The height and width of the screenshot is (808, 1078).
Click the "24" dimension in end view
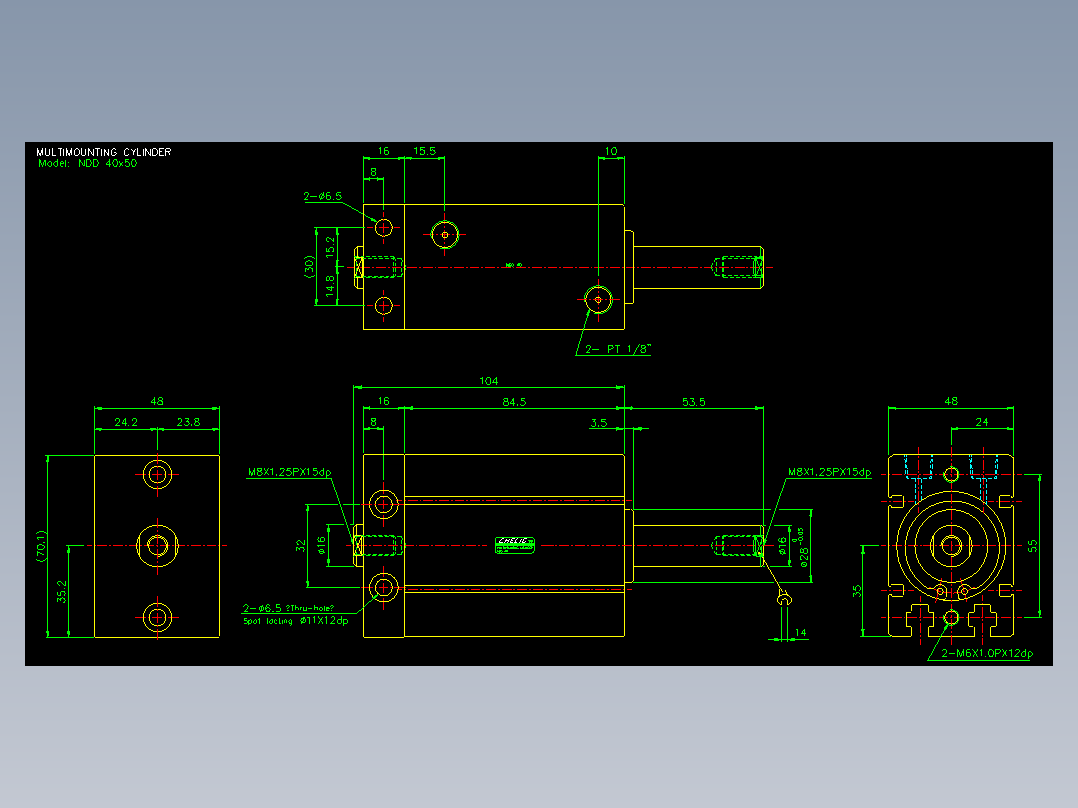[981, 422]
